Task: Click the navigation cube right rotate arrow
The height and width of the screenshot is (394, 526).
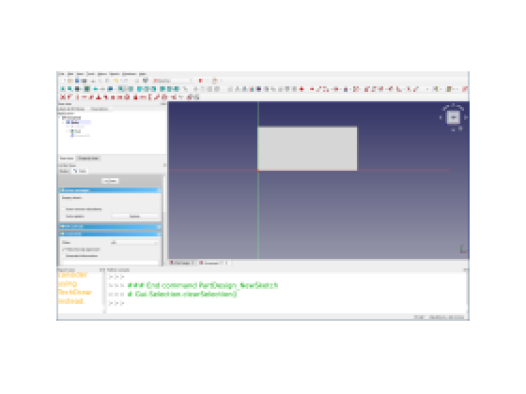Action: [466, 117]
